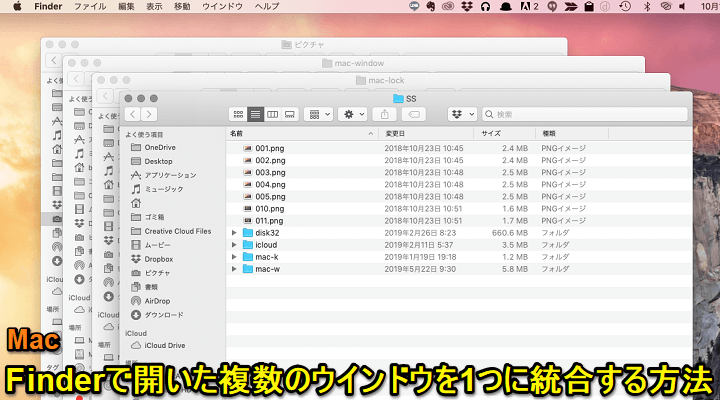The image size is (720, 400).
Task: Expand the disk32 folder
Action: [x=234, y=233]
